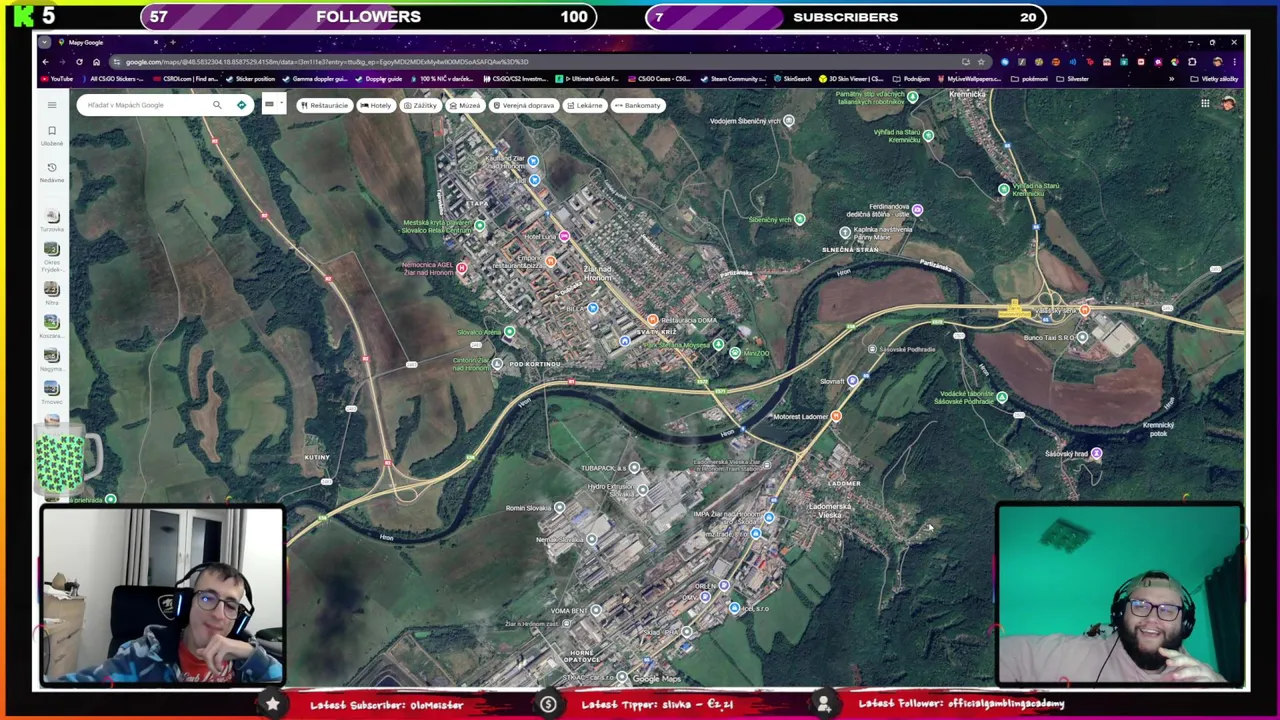This screenshot has width=1280, height=720.
Task: Go to the browser home page icon
Action: 96,62
